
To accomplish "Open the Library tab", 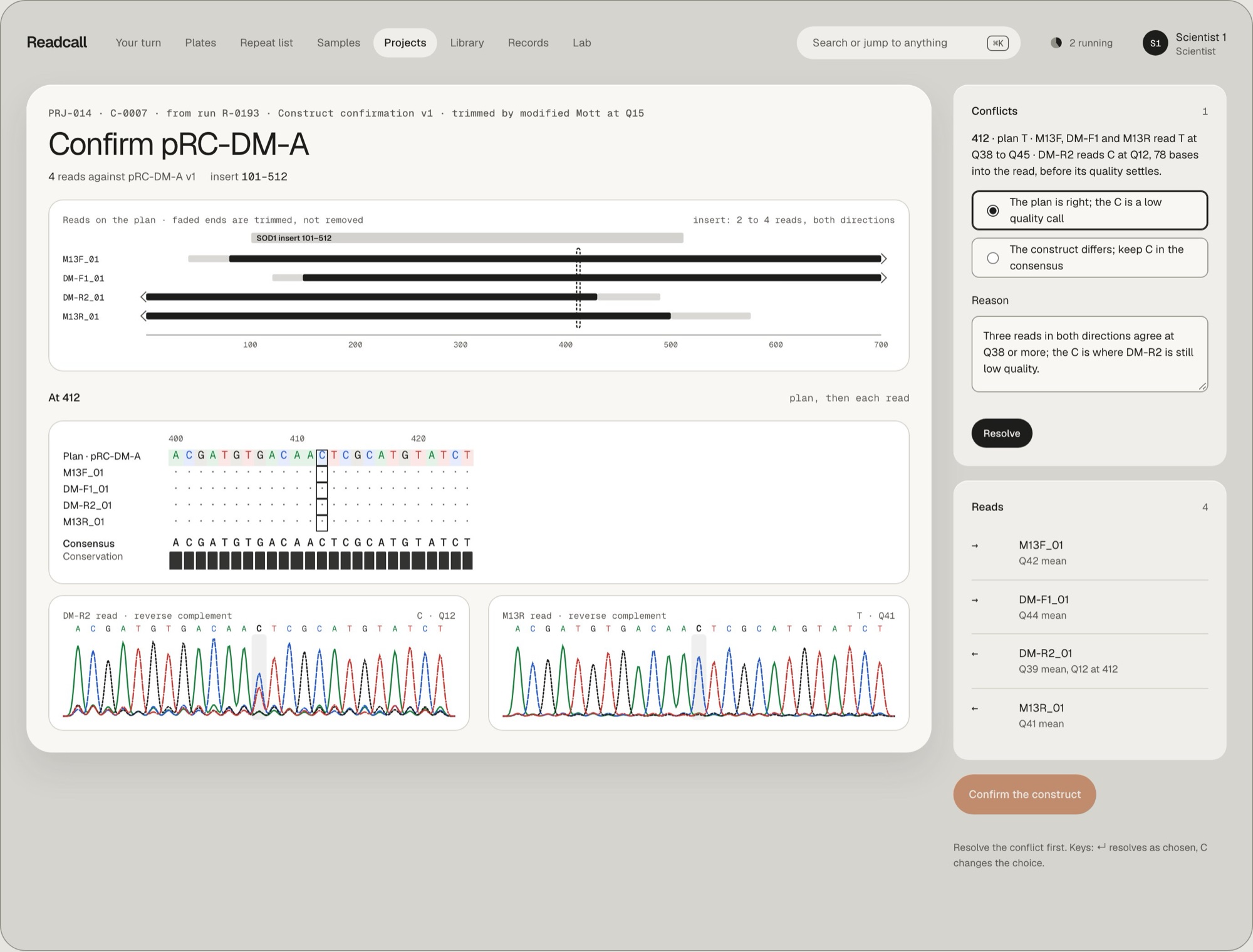I will (467, 43).
